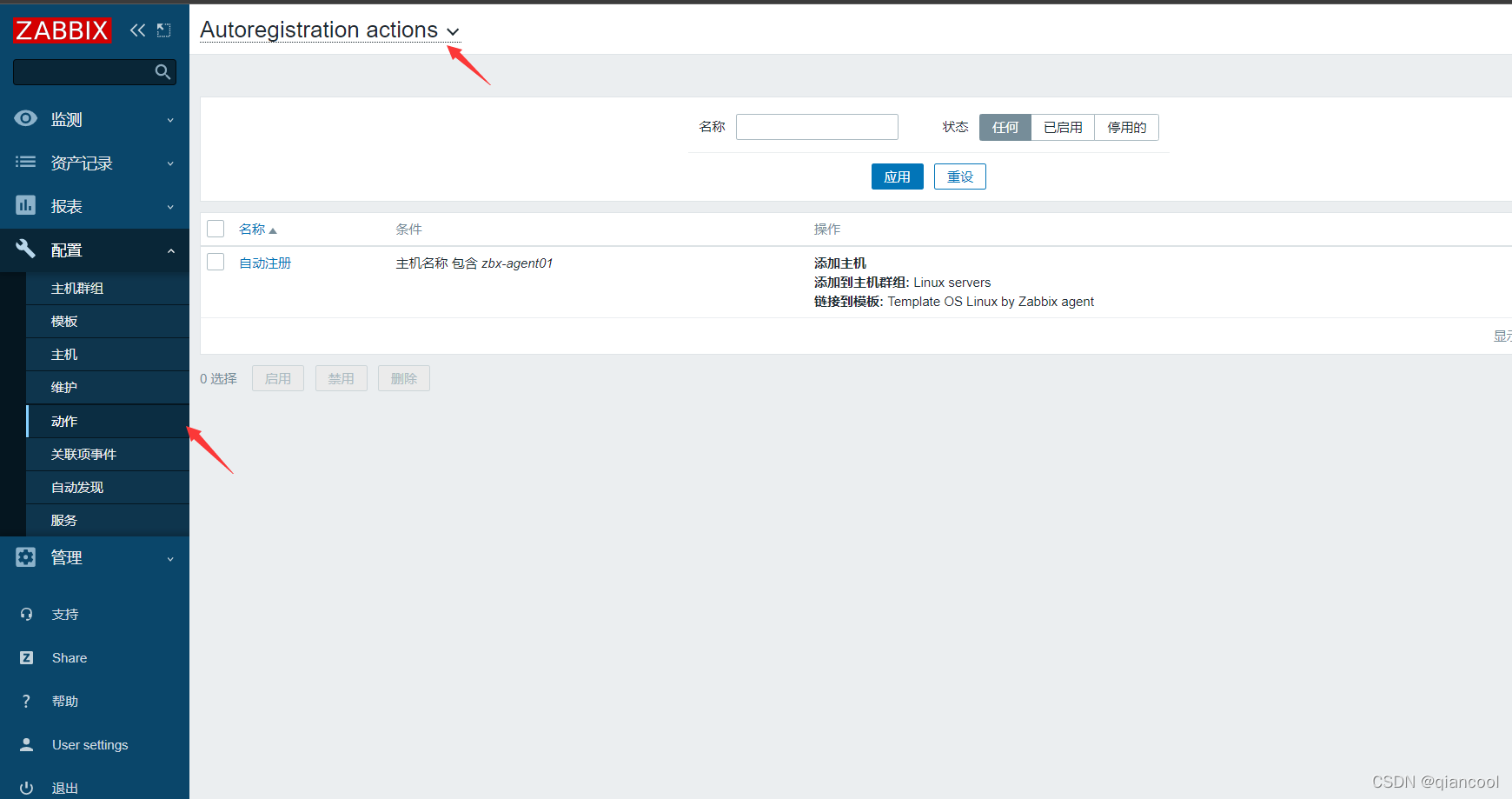
Task: Click the sidebar kiosk-mode square icon
Action: point(163,30)
